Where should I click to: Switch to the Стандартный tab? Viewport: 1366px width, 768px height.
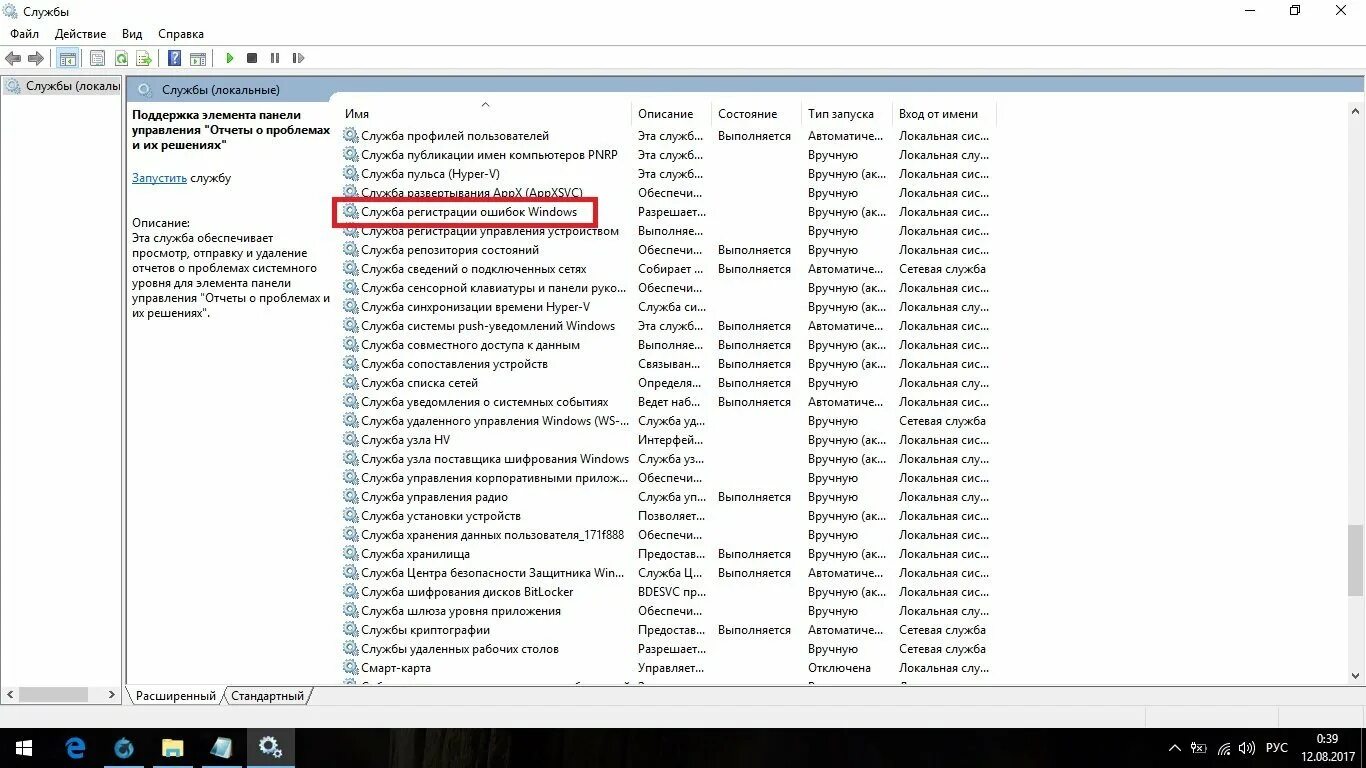point(267,696)
